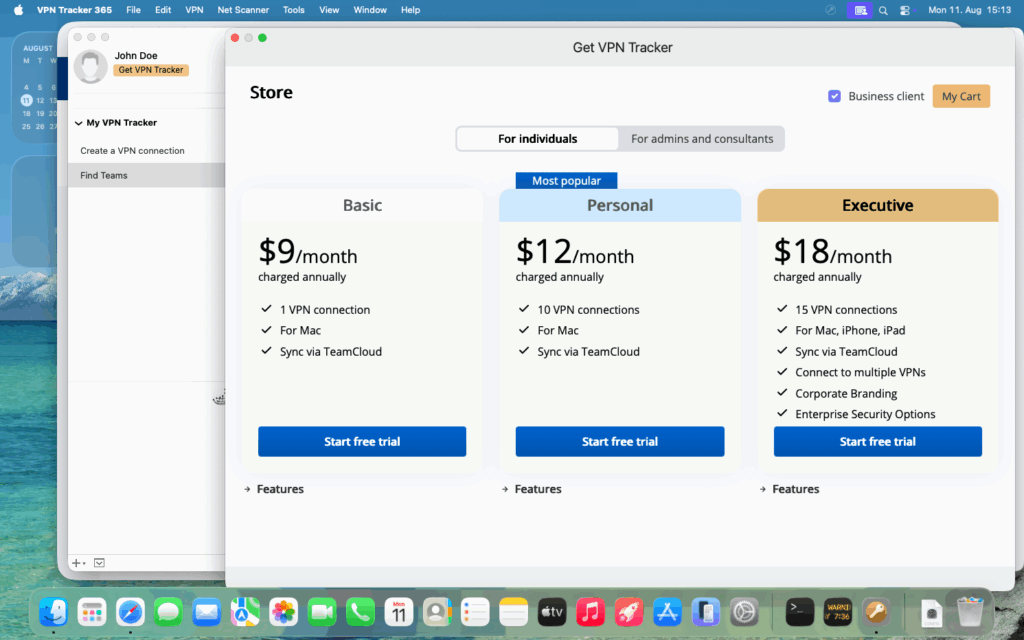The image size is (1024, 640).
Task: Open Spotlight search in menu bar
Action: tap(883, 10)
